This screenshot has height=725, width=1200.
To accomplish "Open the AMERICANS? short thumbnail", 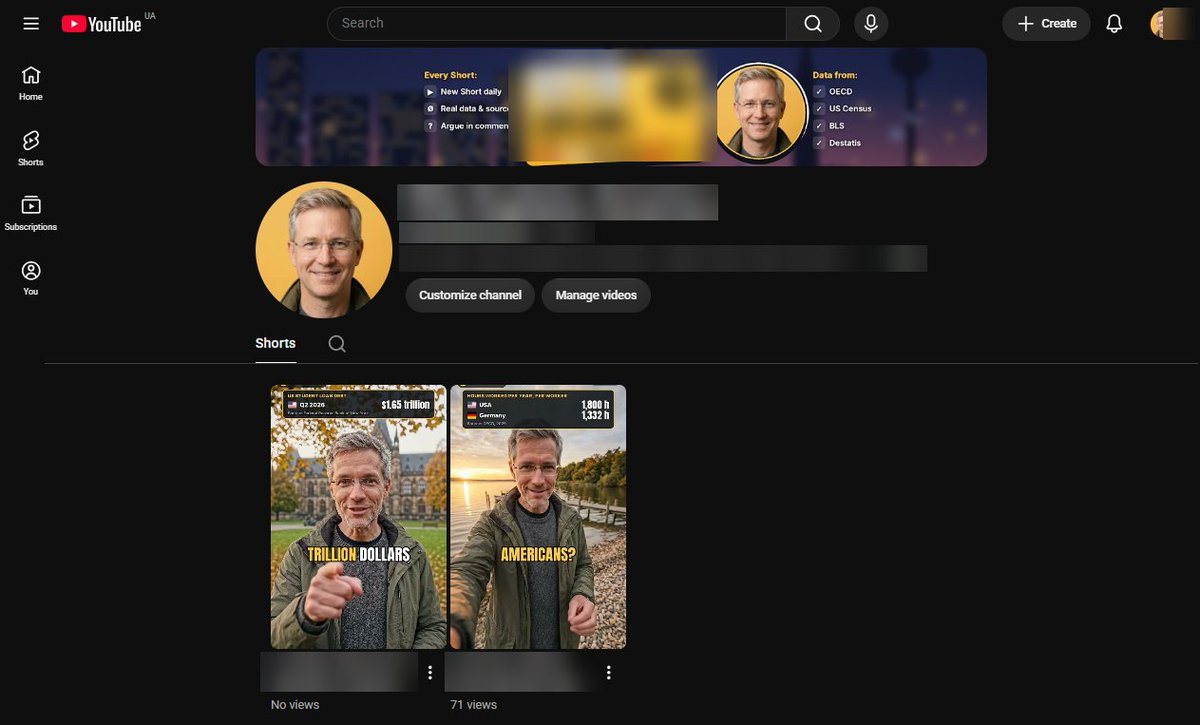I will [x=538, y=517].
